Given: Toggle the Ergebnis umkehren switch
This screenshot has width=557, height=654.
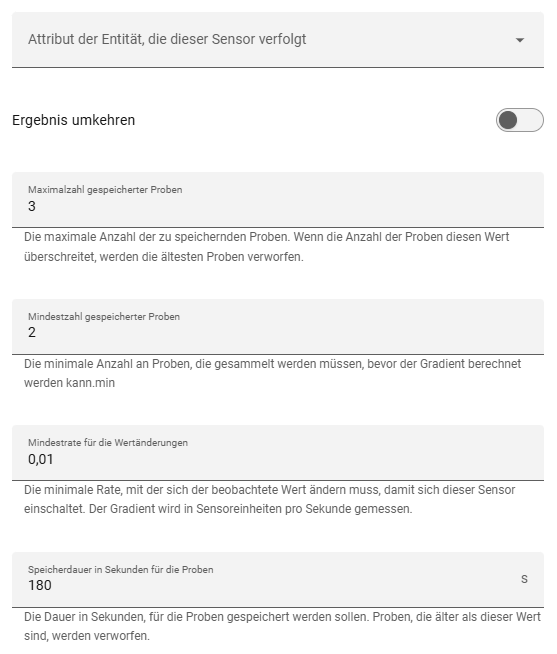Looking at the screenshot, I should [520, 120].
